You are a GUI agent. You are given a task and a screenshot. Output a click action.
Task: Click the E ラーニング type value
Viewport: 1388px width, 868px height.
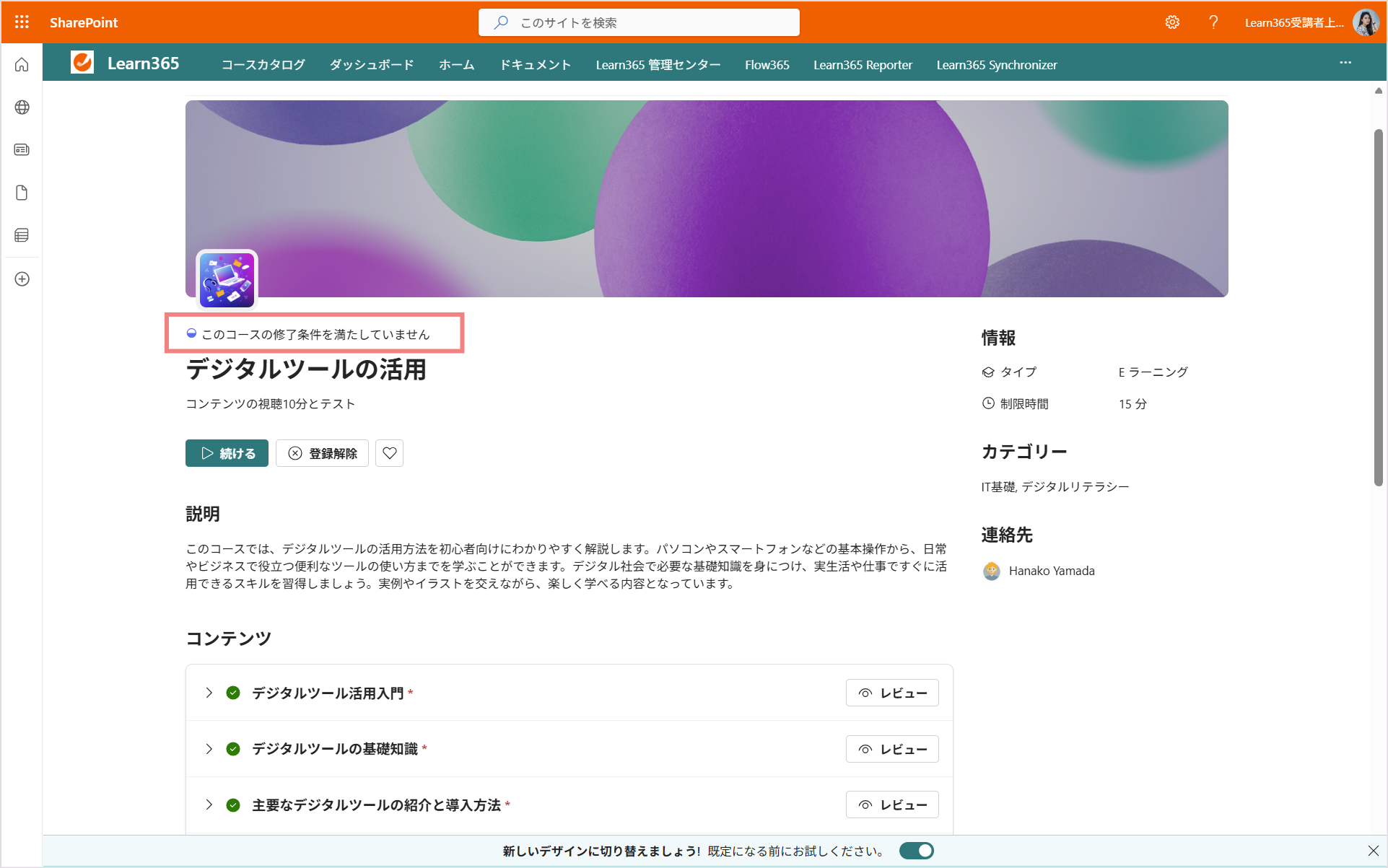pos(1153,372)
